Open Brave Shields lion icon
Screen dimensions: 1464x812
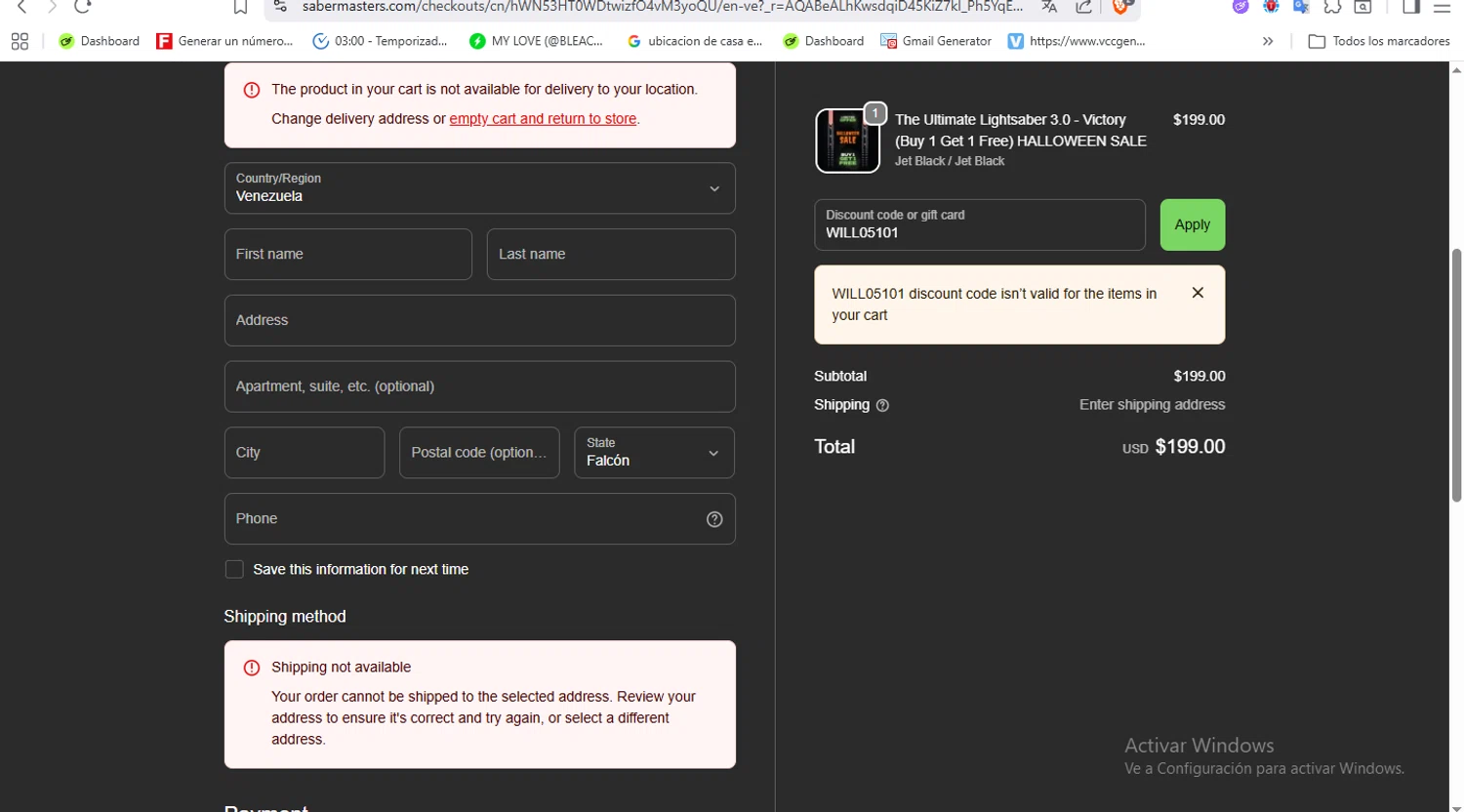(1120, 7)
